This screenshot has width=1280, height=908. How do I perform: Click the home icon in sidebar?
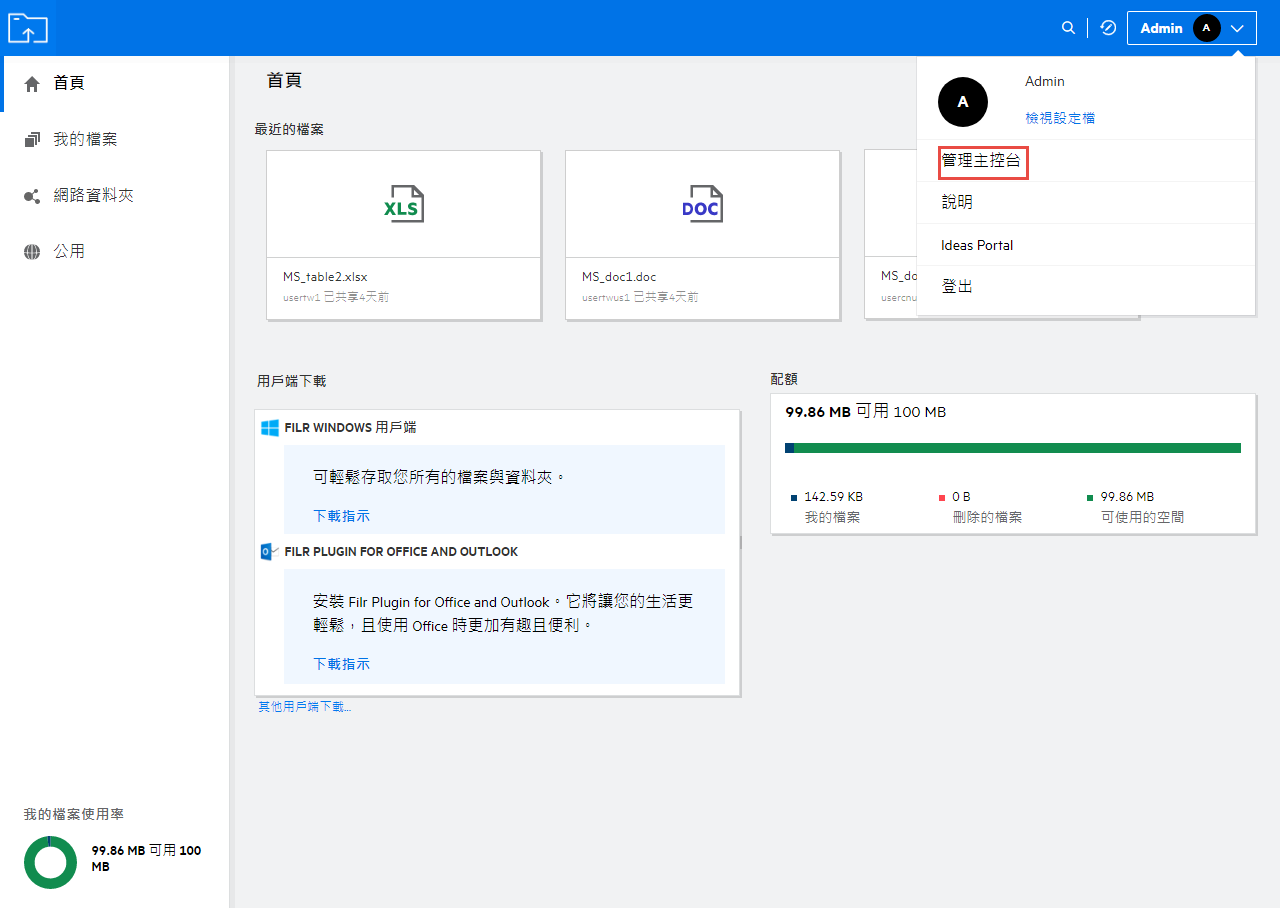[32, 84]
